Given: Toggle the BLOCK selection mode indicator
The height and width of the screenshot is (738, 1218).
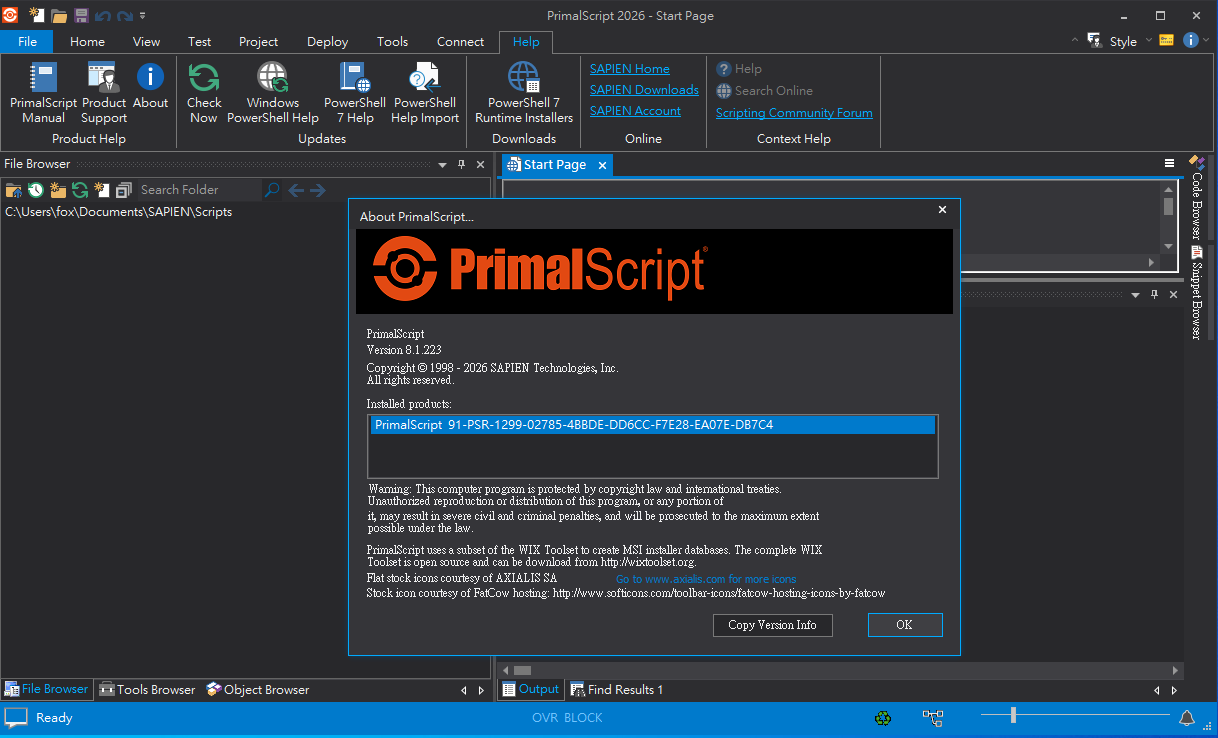Looking at the screenshot, I should (x=583, y=718).
